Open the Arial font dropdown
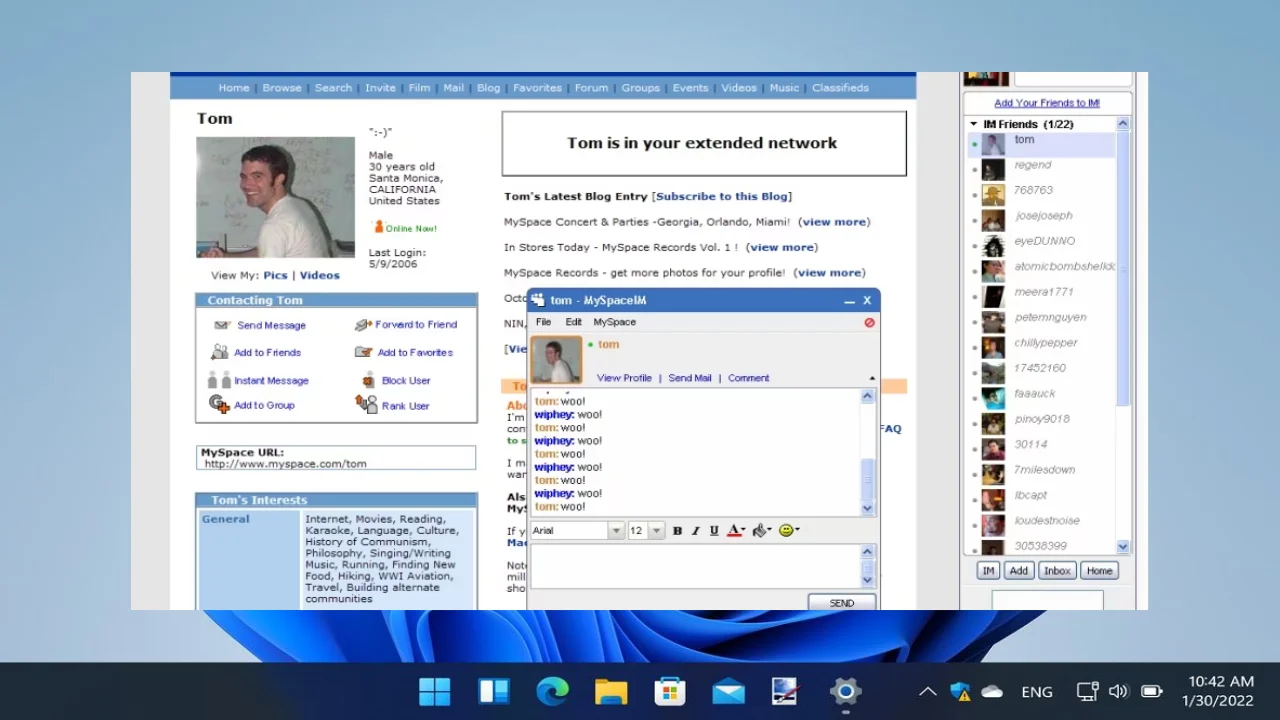 [x=616, y=531]
